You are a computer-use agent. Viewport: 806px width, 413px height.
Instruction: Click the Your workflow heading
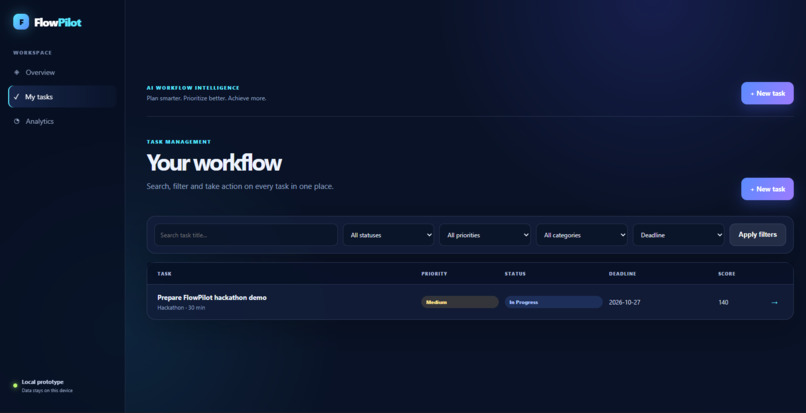[214, 163]
